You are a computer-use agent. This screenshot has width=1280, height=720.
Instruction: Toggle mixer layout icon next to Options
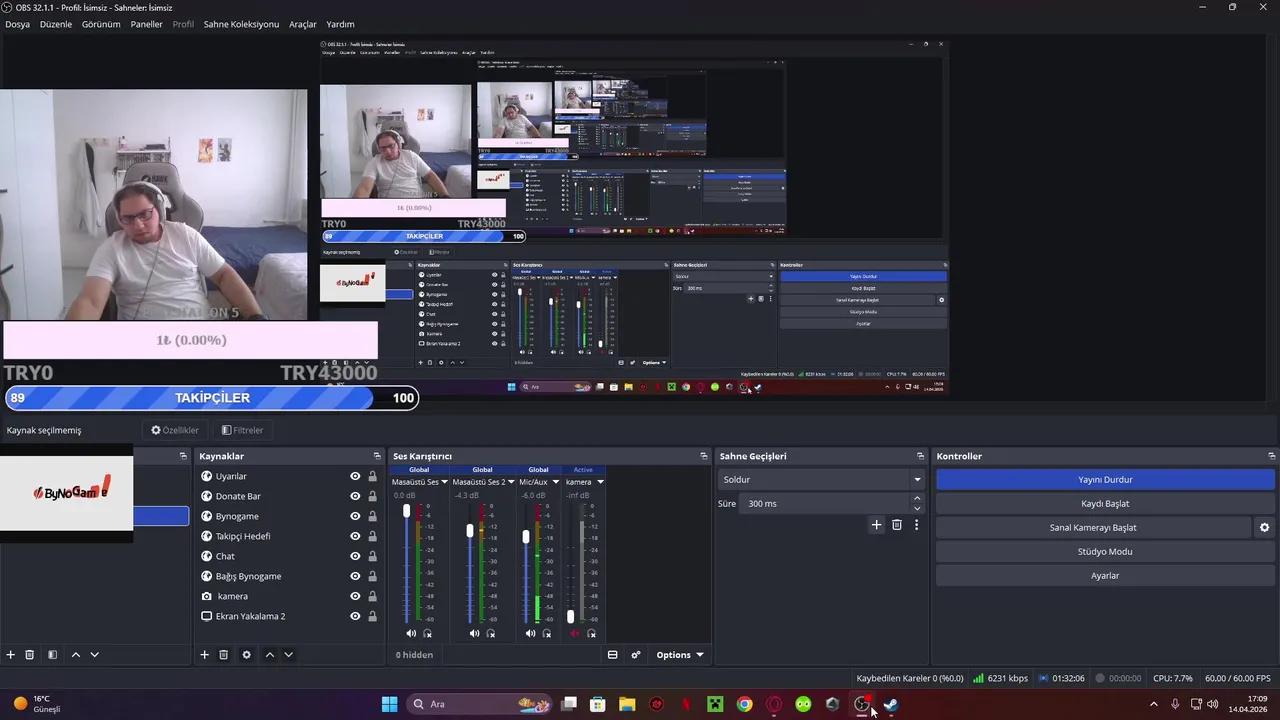pyautogui.click(x=613, y=655)
